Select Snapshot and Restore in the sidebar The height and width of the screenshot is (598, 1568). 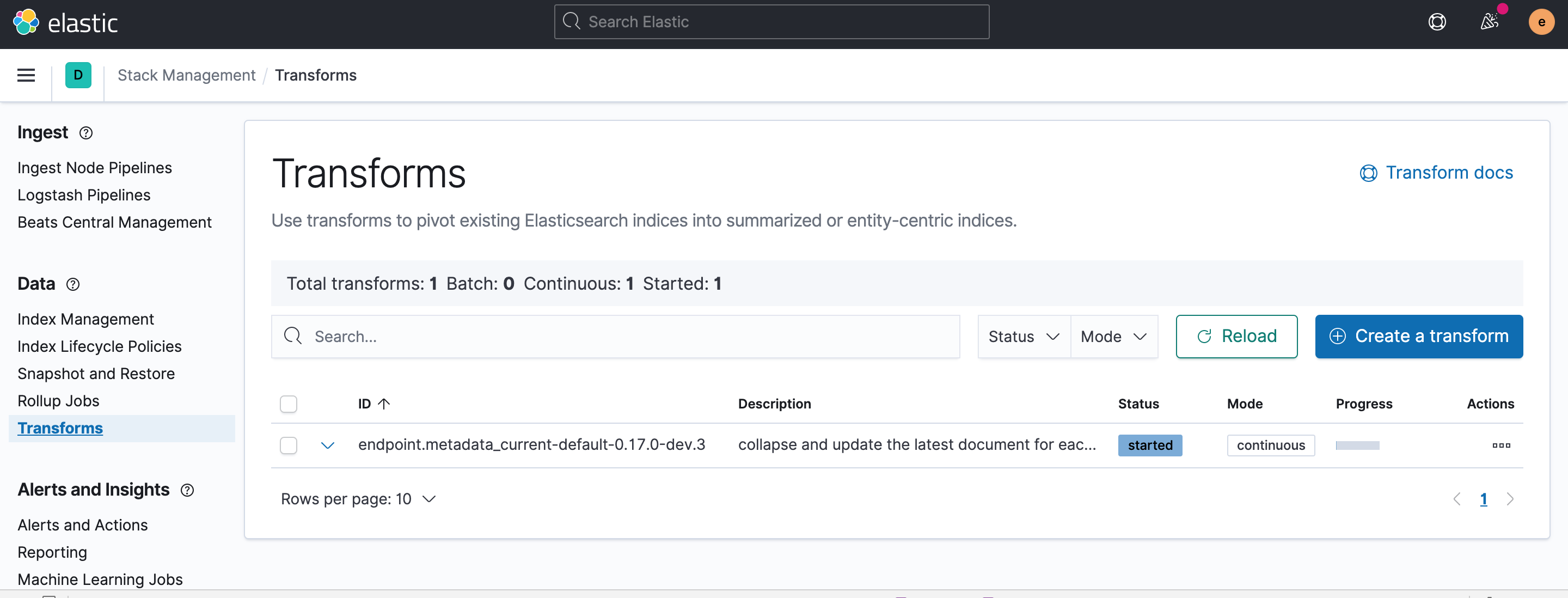click(96, 373)
